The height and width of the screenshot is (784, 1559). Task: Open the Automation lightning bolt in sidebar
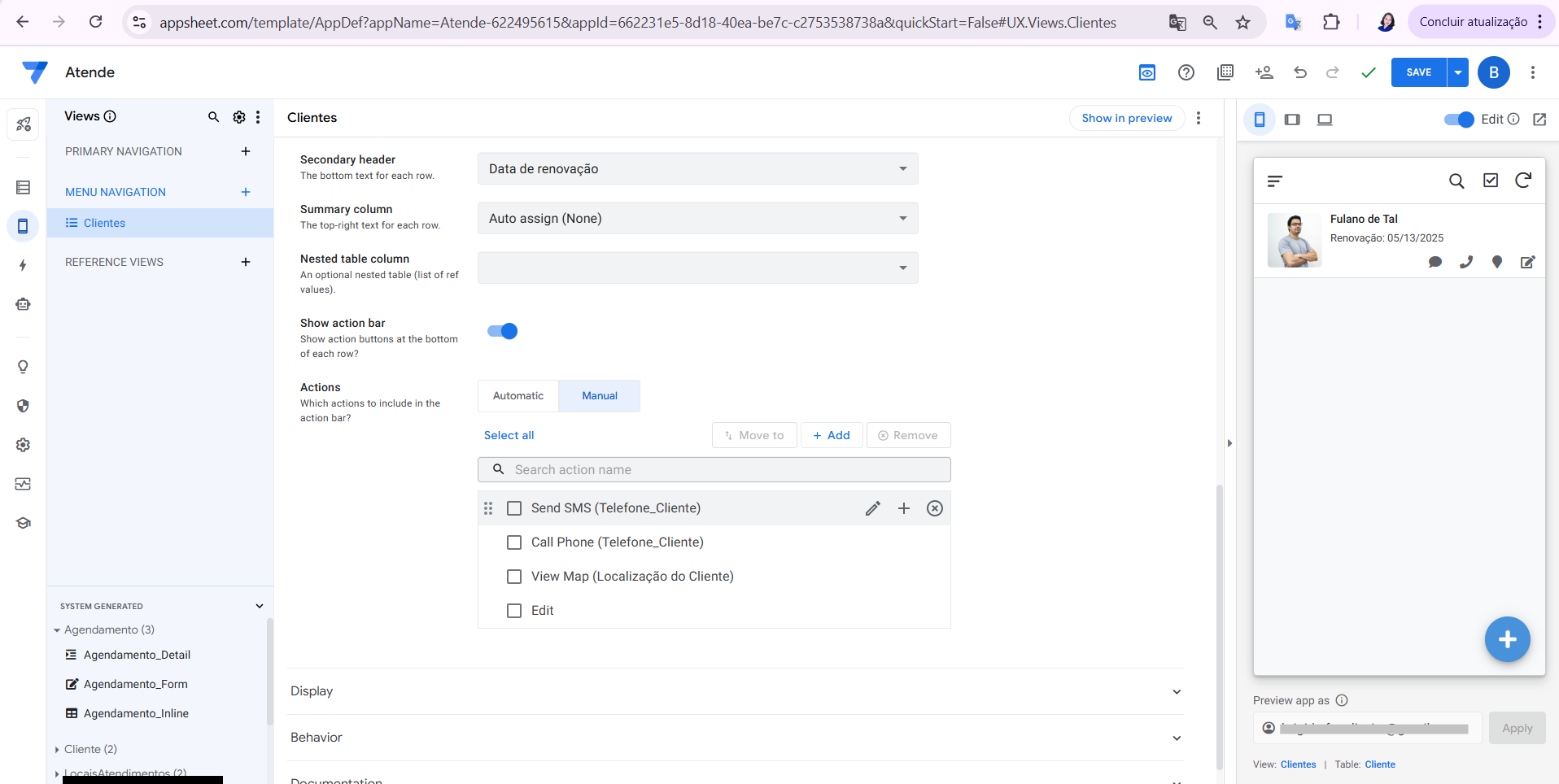coord(23,265)
